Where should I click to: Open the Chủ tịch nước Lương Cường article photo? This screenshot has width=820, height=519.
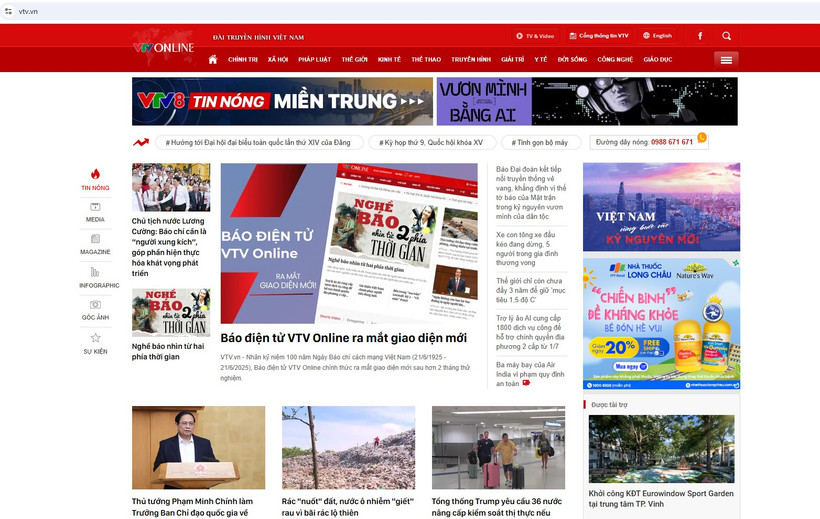pyautogui.click(x=171, y=187)
